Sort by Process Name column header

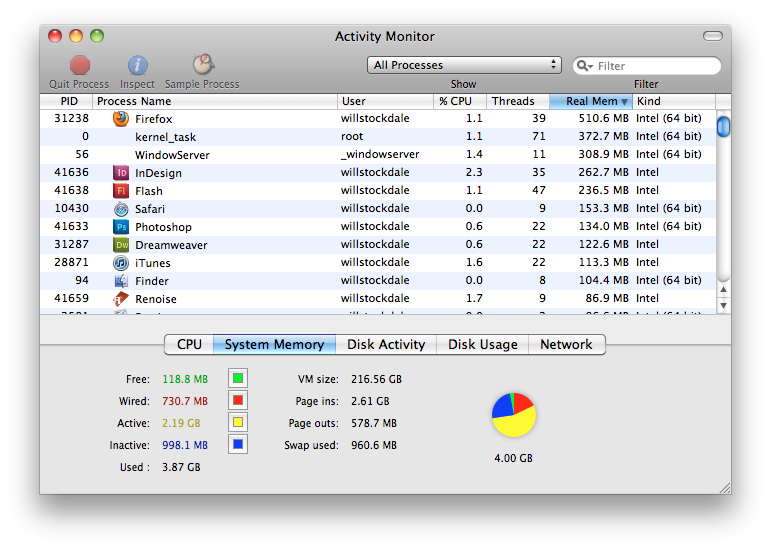tap(215, 101)
